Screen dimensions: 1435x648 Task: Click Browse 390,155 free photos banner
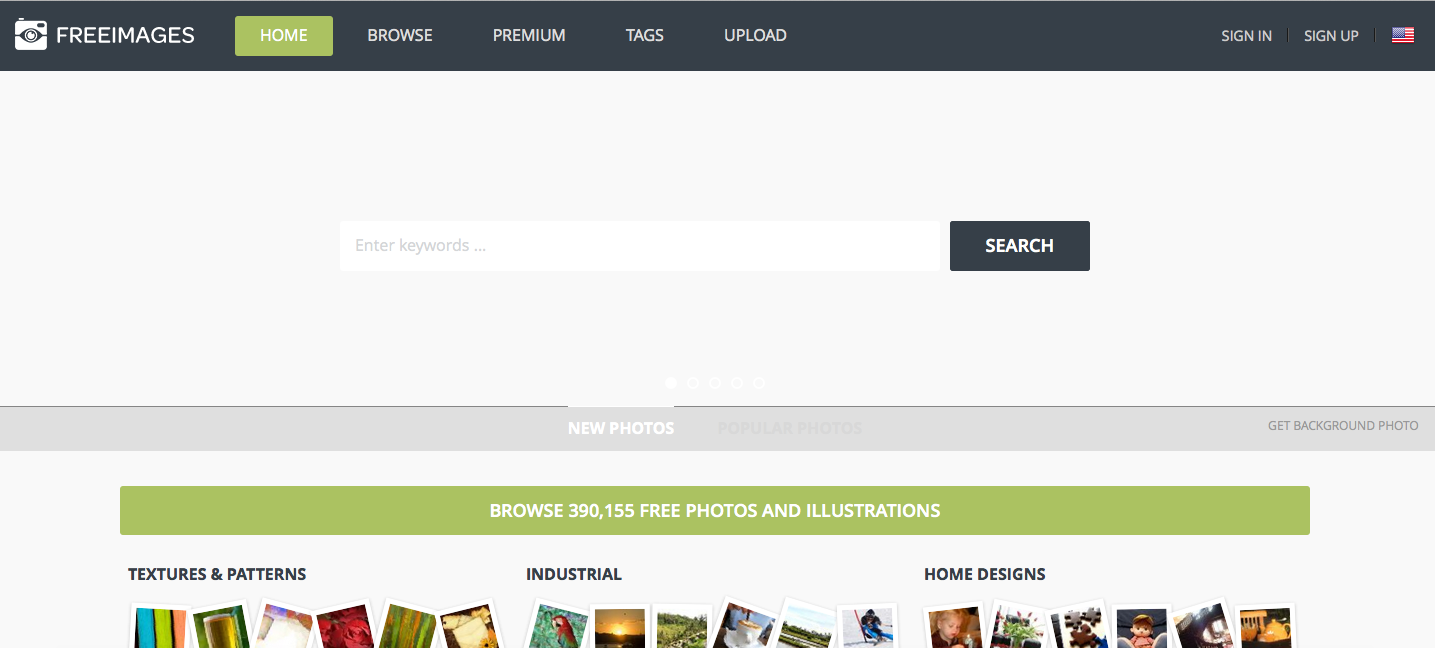714,510
